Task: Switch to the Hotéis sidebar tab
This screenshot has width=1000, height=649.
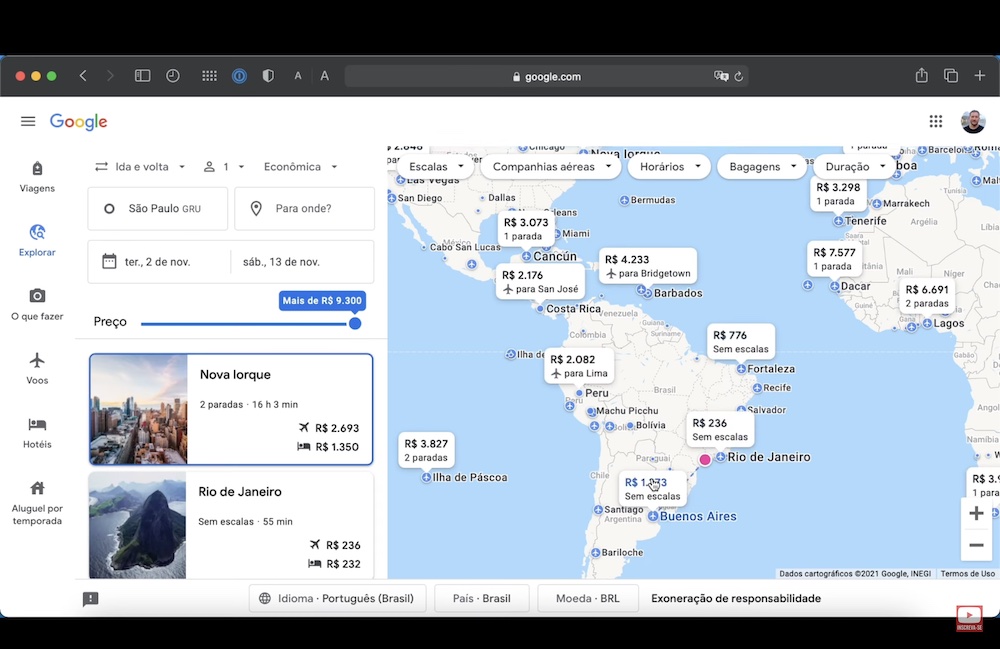Action: click(x=37, y=433)
